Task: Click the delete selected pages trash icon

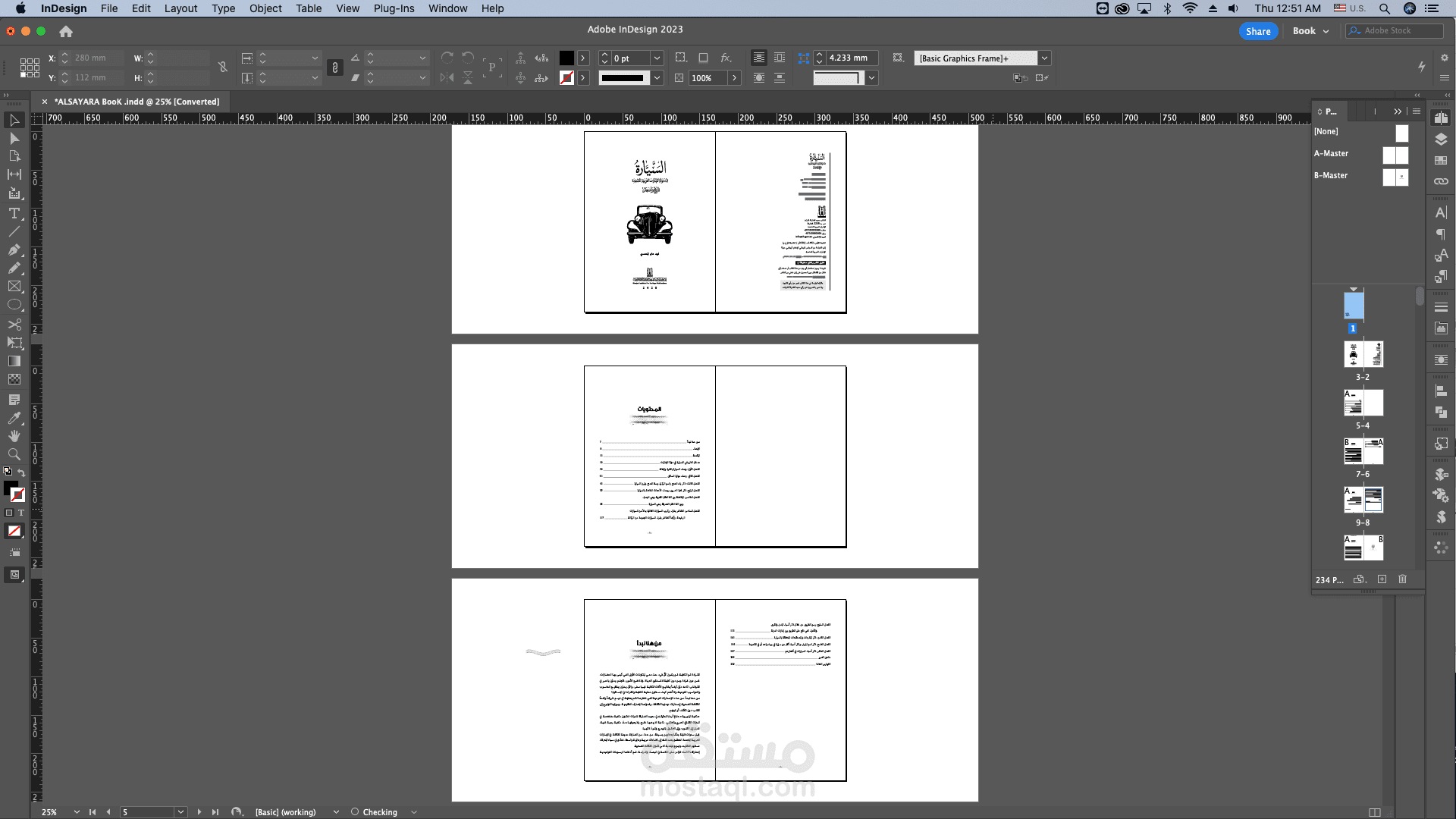Action: pos(1402,579)
